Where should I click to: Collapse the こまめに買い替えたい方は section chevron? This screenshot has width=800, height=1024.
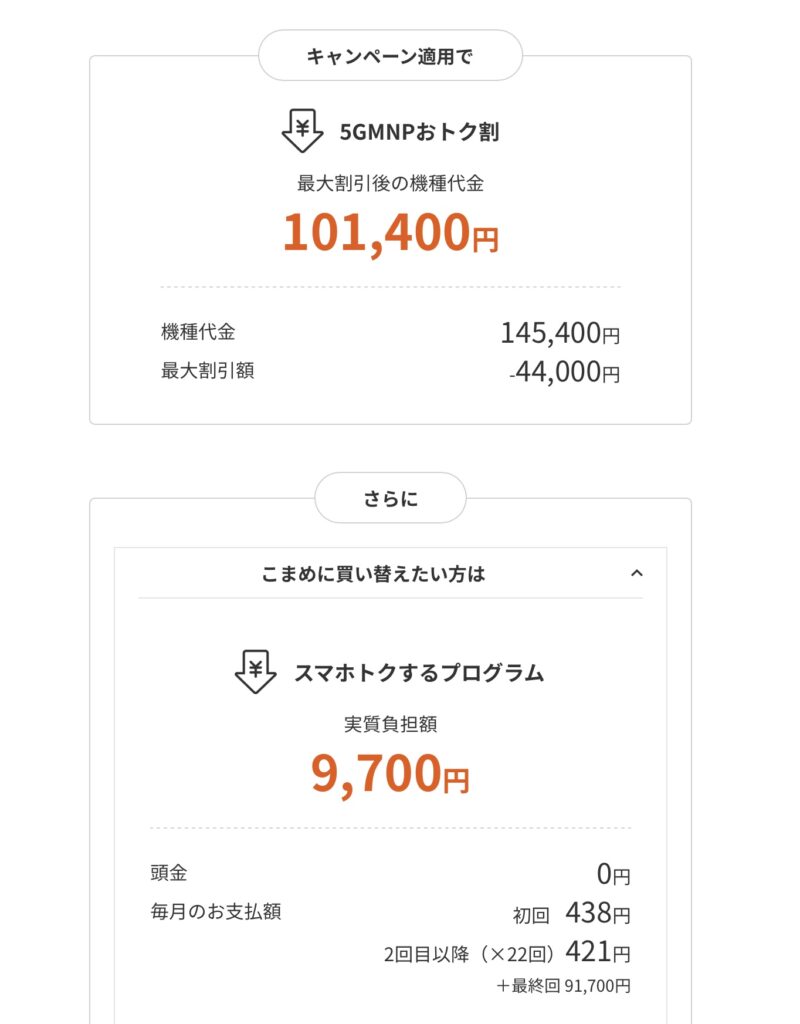coord(637,574)
